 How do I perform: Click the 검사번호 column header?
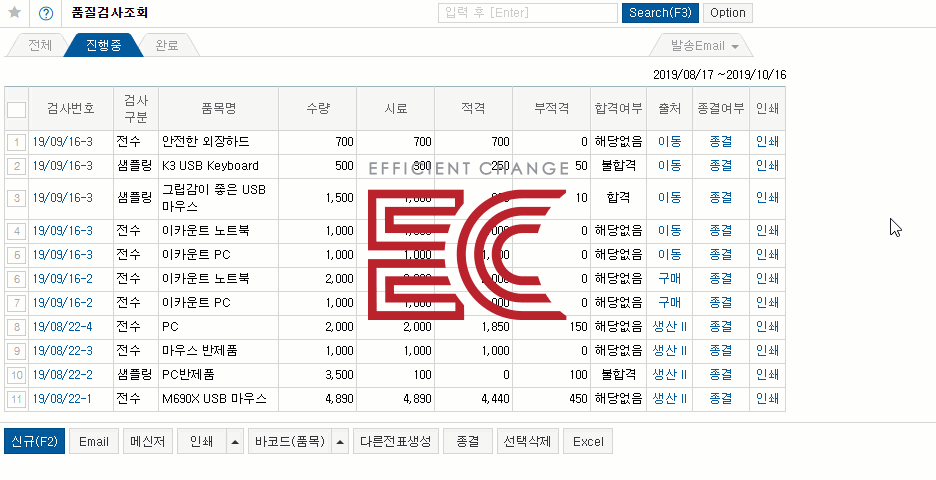[71, 109]
